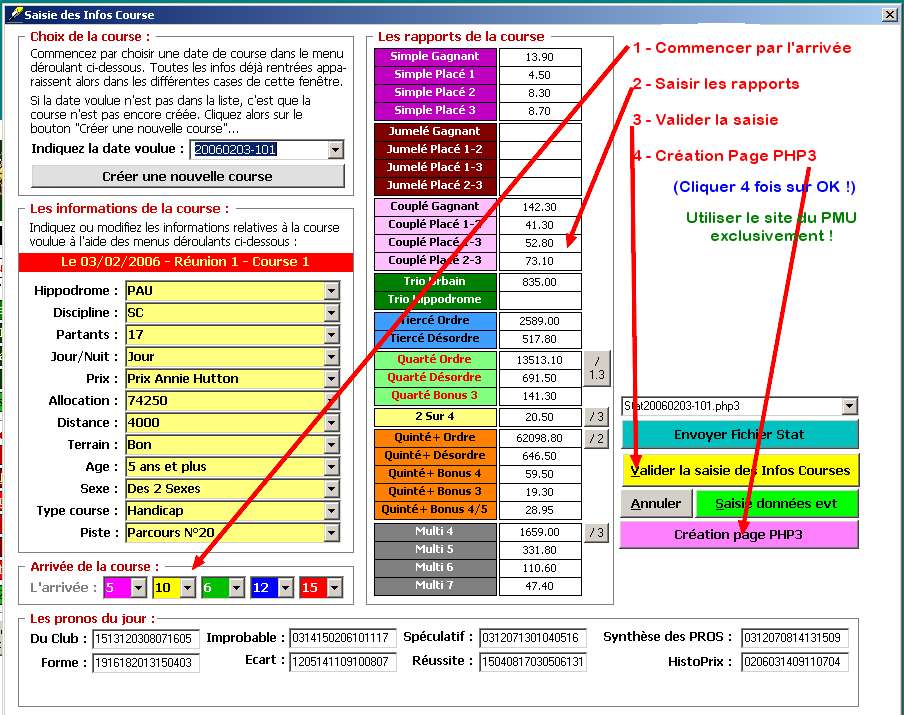Open the green arrival dropdown showing 6
The image size is (904, 715).
[x=237, y=588]
